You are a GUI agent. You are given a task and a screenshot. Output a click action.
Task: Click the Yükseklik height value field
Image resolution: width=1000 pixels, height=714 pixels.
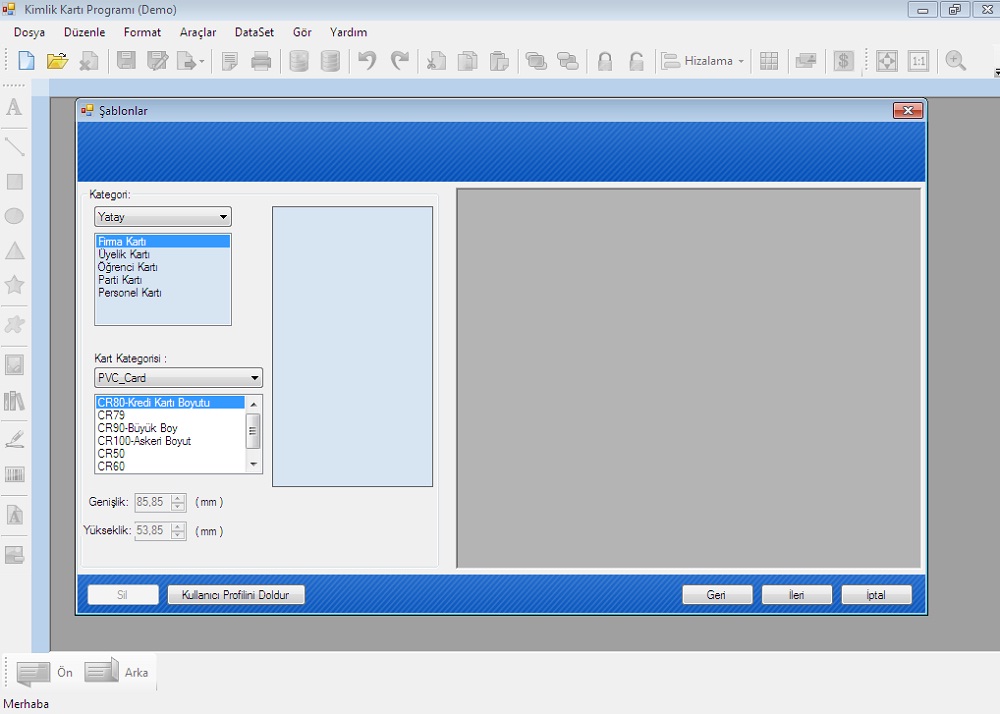pyautogui.click(x=152, y=530)
